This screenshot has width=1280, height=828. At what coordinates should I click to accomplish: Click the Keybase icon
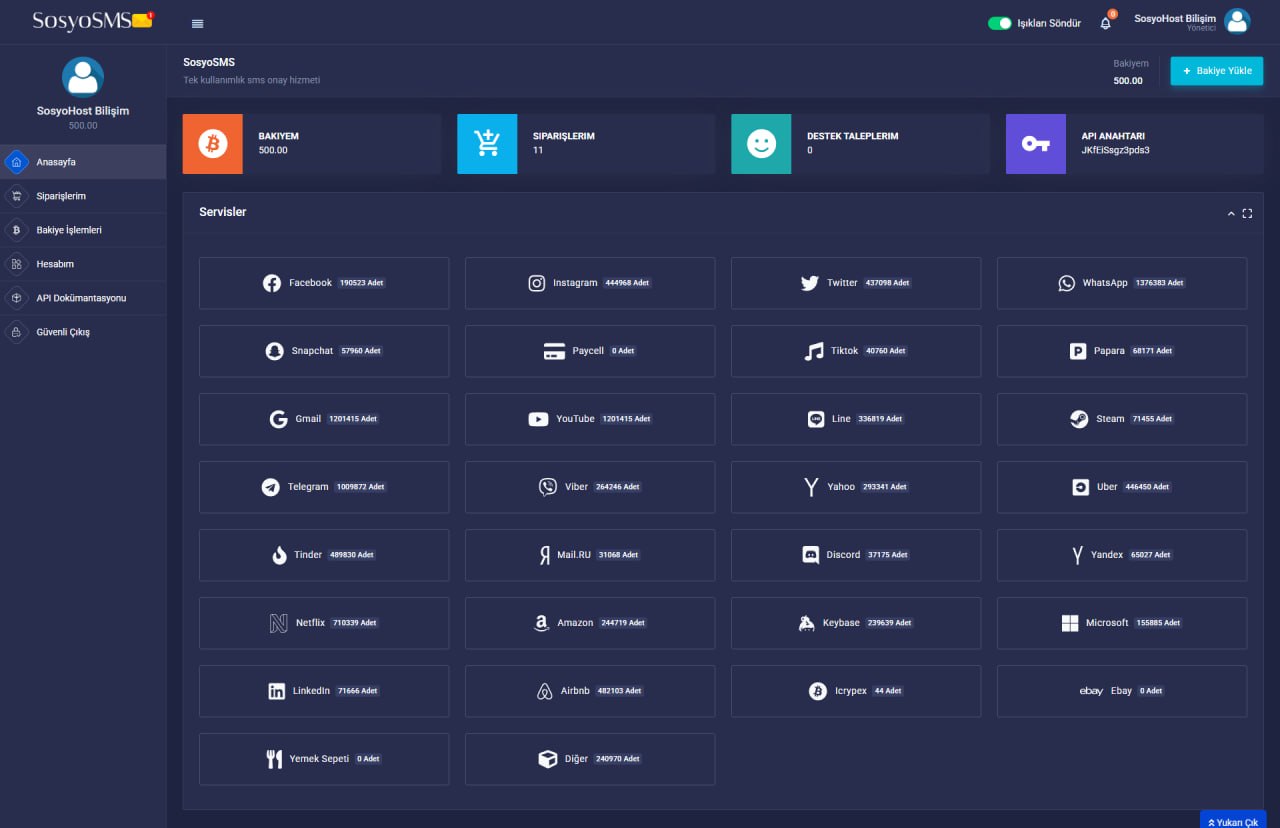click(806, 623)
